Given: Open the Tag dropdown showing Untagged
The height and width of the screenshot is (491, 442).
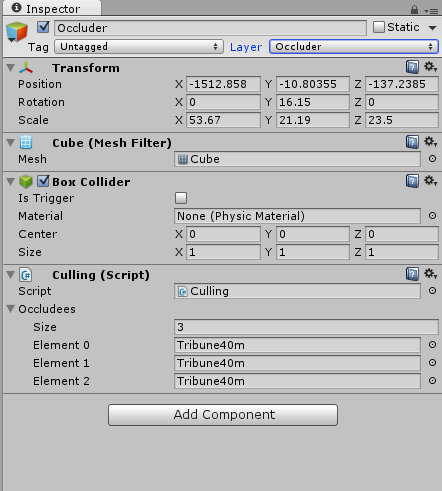Looking at the screenshot, I should tap(139, 47).
